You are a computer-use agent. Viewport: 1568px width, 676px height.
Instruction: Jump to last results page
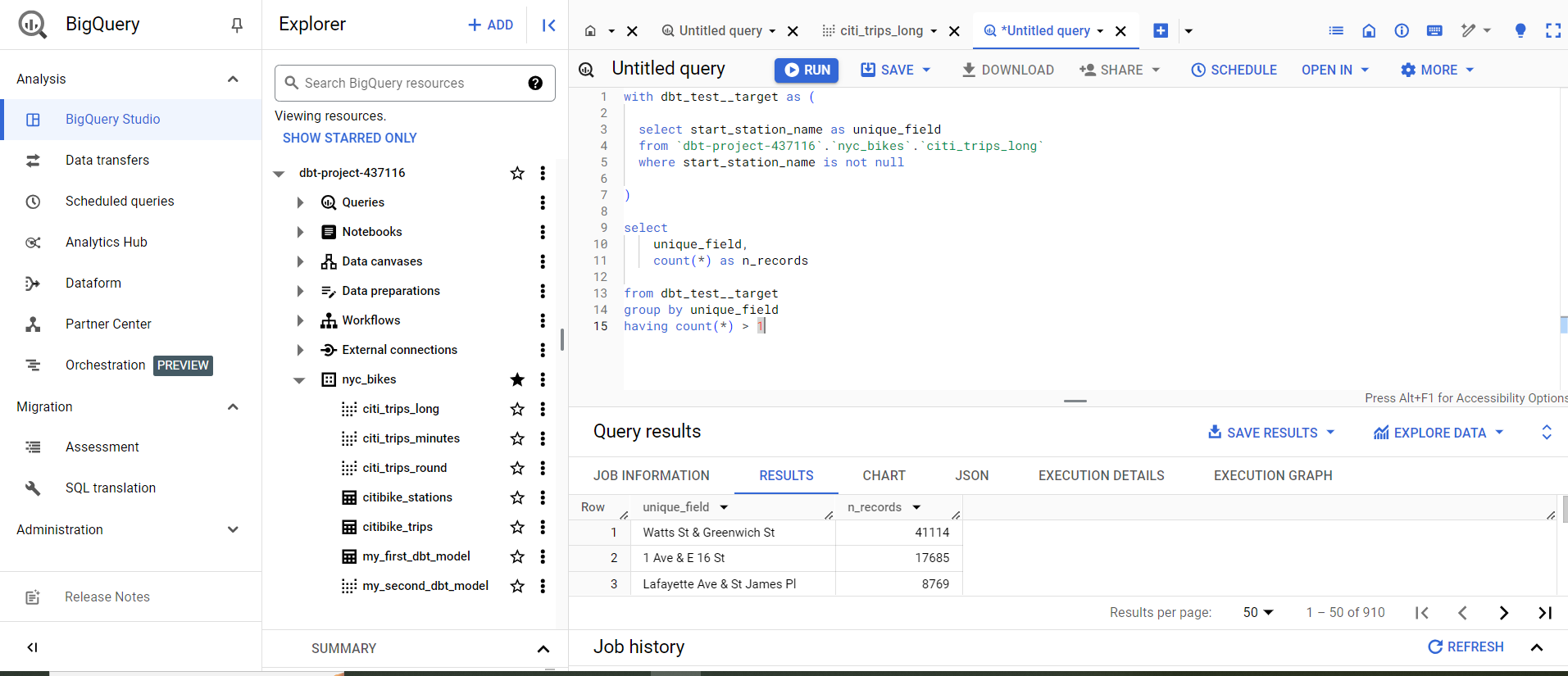[1545, 613]
